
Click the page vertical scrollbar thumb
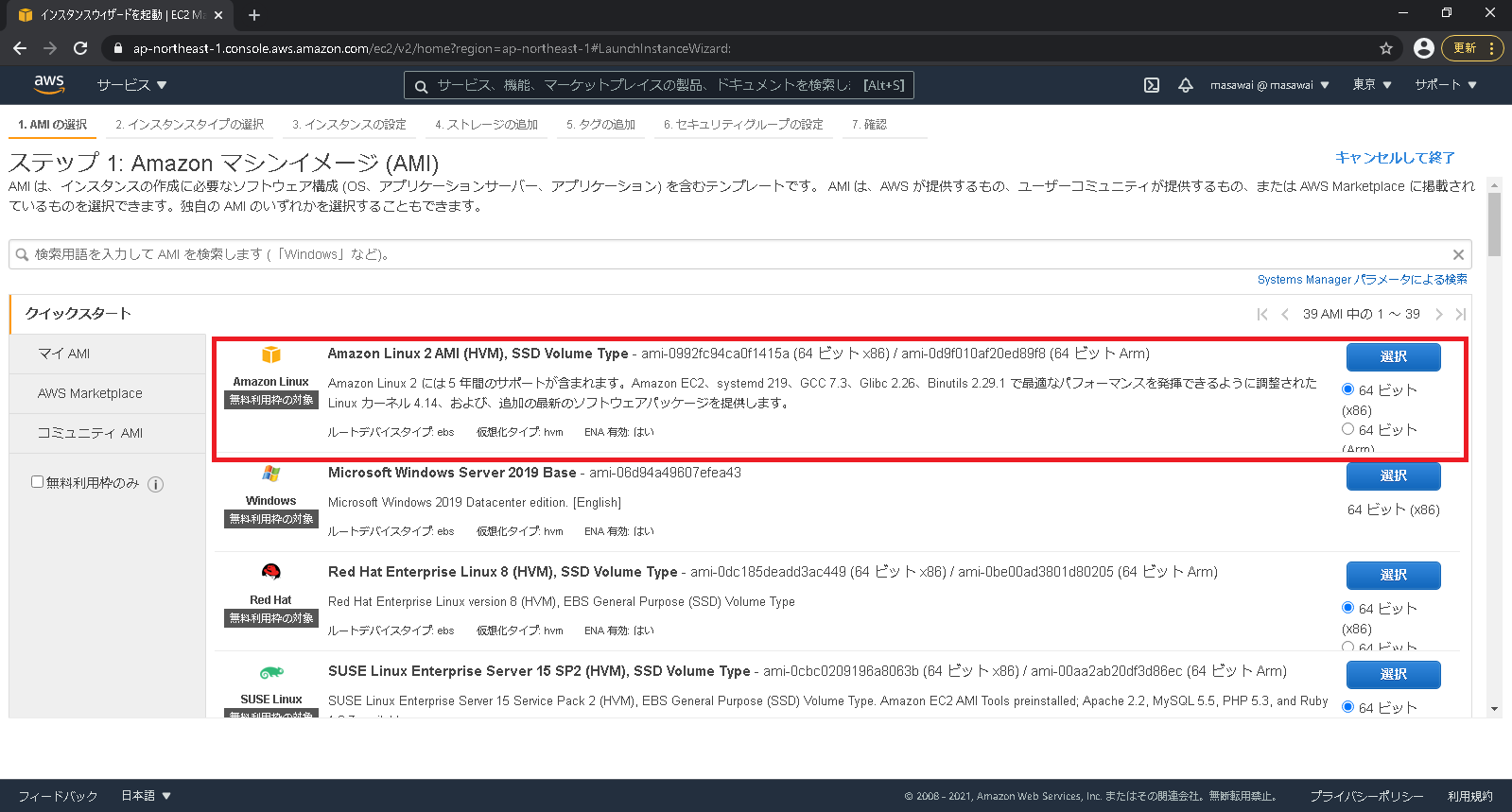[1494, 224]
